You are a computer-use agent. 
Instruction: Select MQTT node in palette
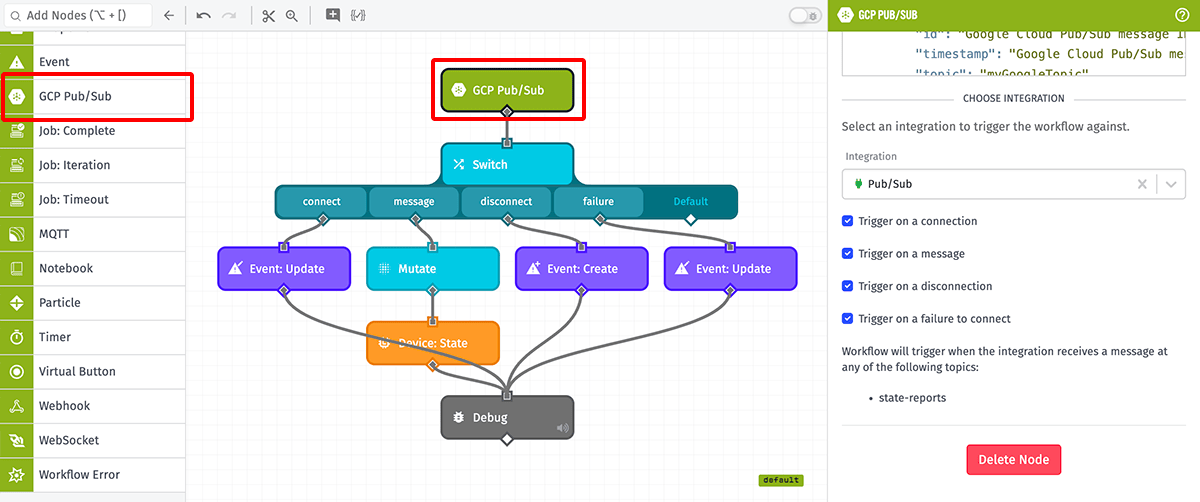pos(93,234)
